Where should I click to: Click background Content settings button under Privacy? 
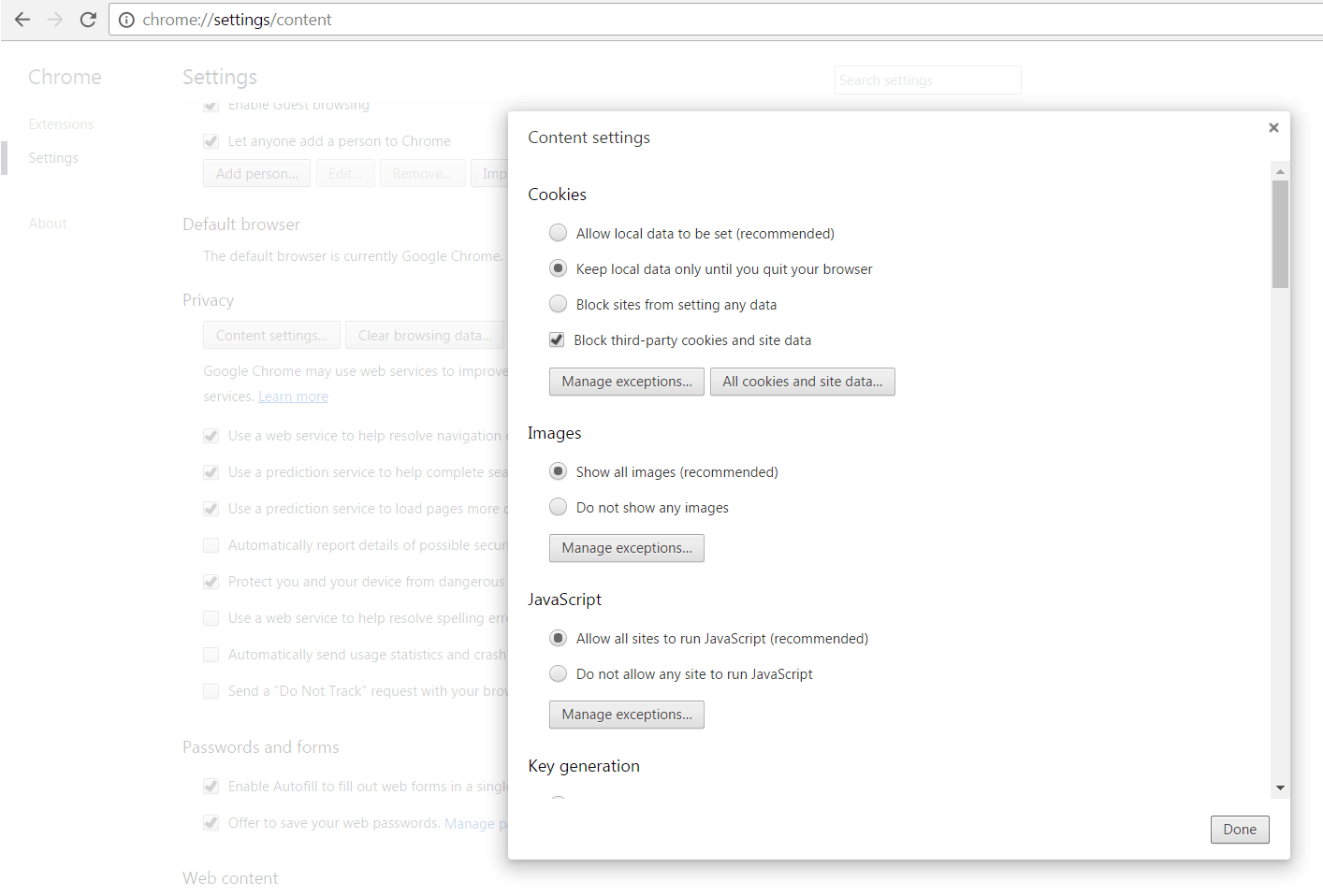click(271, 336)
